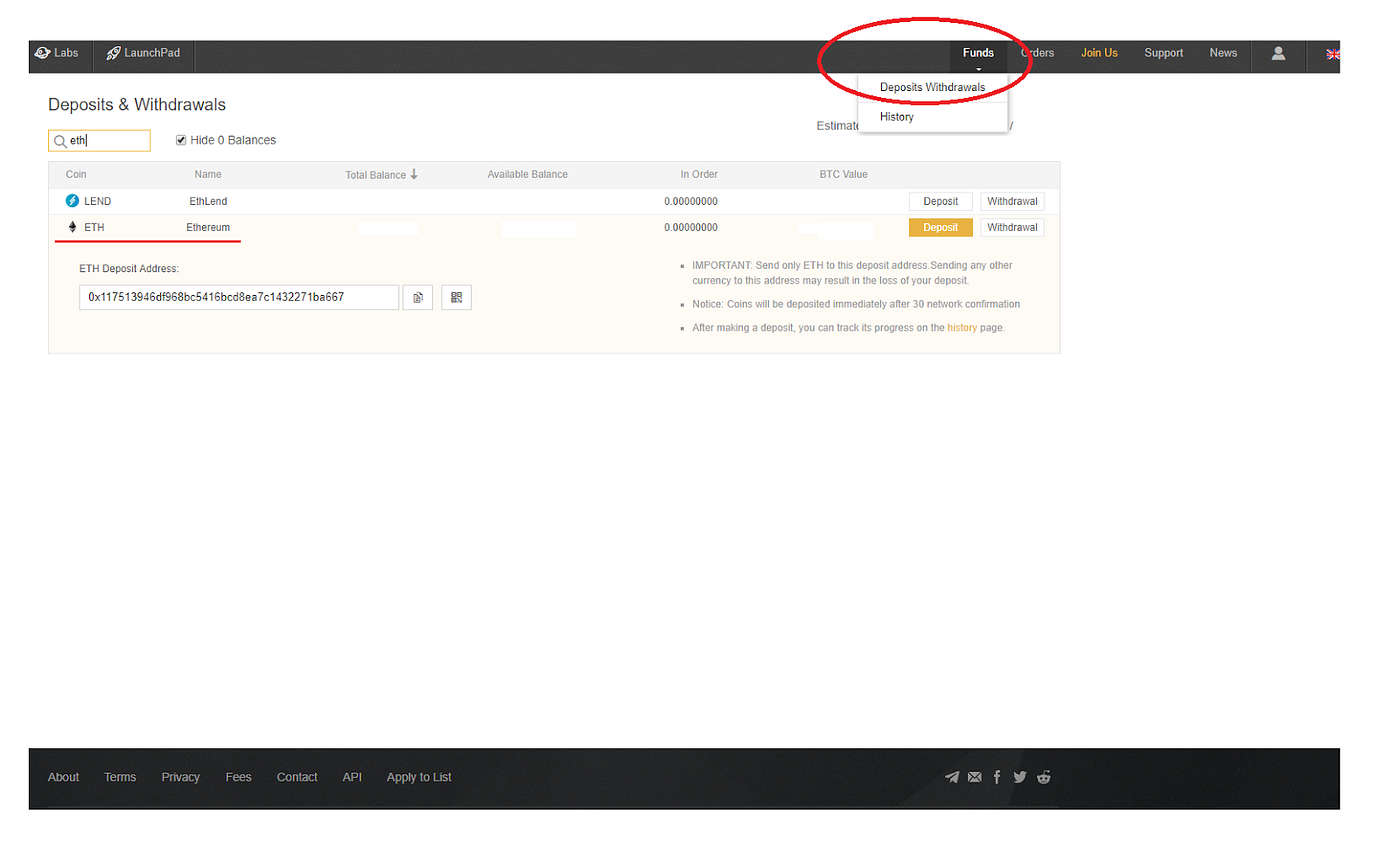Open the Apply to List footer link
The width and height of the screenshot is (1400, 841).
(x=419, y=777)
